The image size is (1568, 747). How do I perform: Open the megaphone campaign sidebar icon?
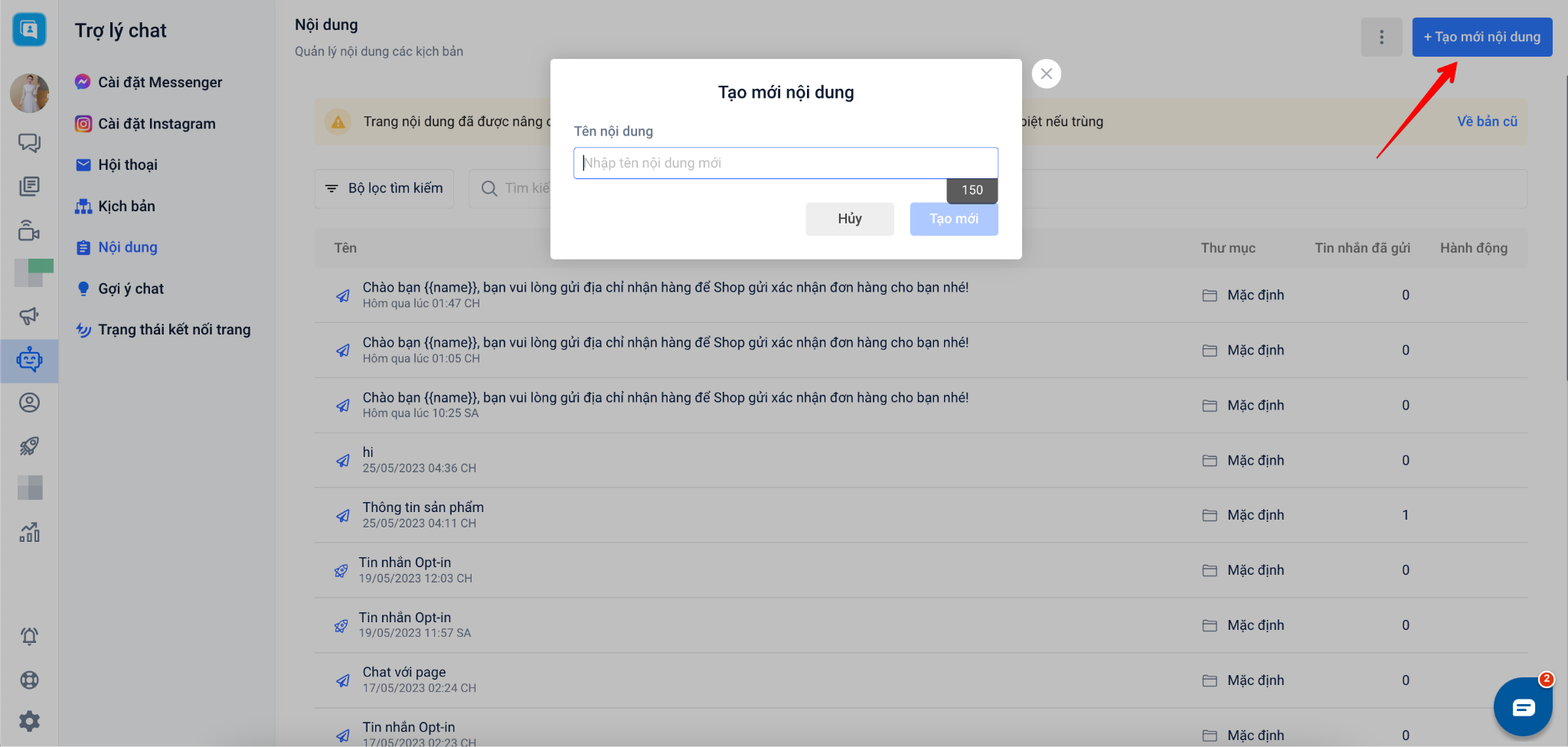click(29, 315)
